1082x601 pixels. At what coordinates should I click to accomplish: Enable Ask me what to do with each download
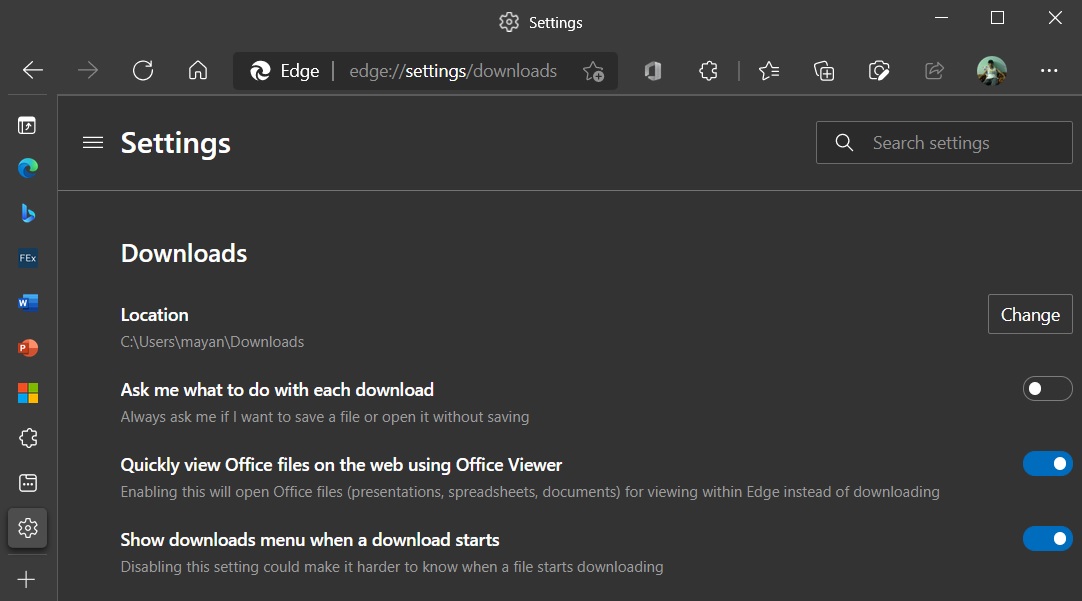tap(1047, 389)
